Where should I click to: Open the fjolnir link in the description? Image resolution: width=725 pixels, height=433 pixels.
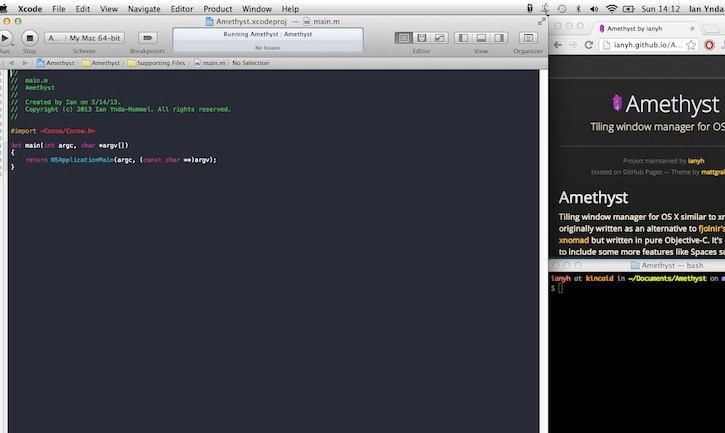[712, 229]
